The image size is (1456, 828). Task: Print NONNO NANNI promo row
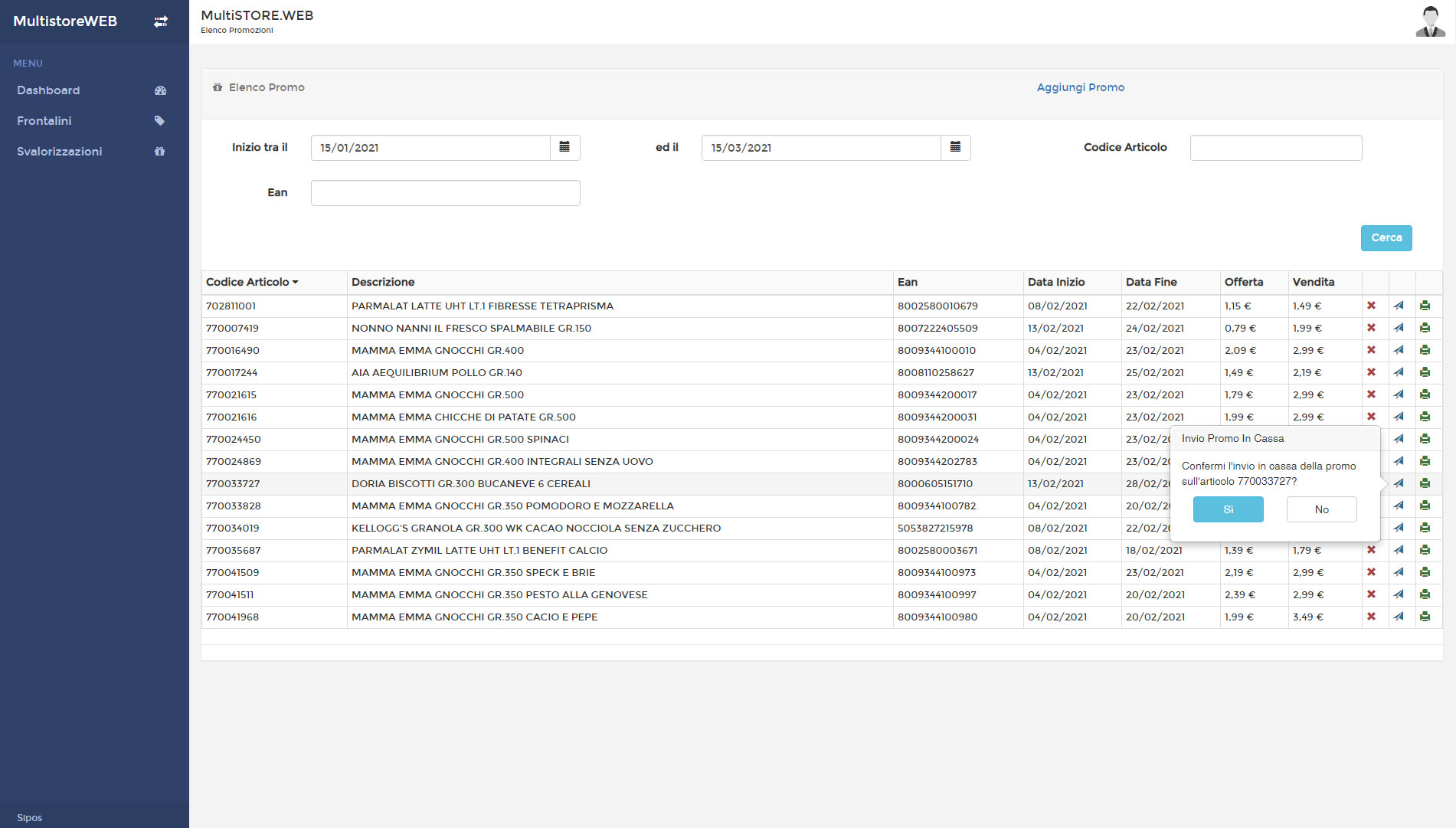(x=1425, y=328)
